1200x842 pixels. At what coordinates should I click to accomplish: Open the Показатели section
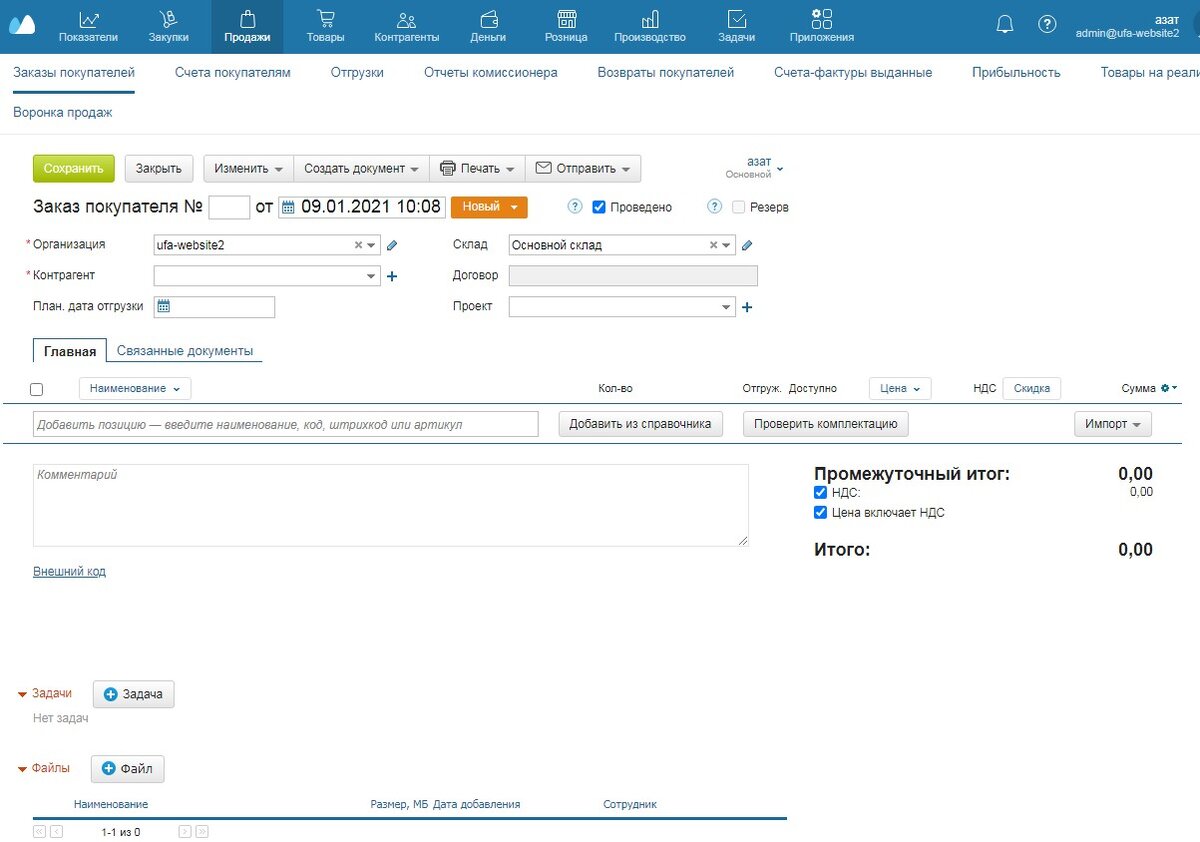coord(88,27)
